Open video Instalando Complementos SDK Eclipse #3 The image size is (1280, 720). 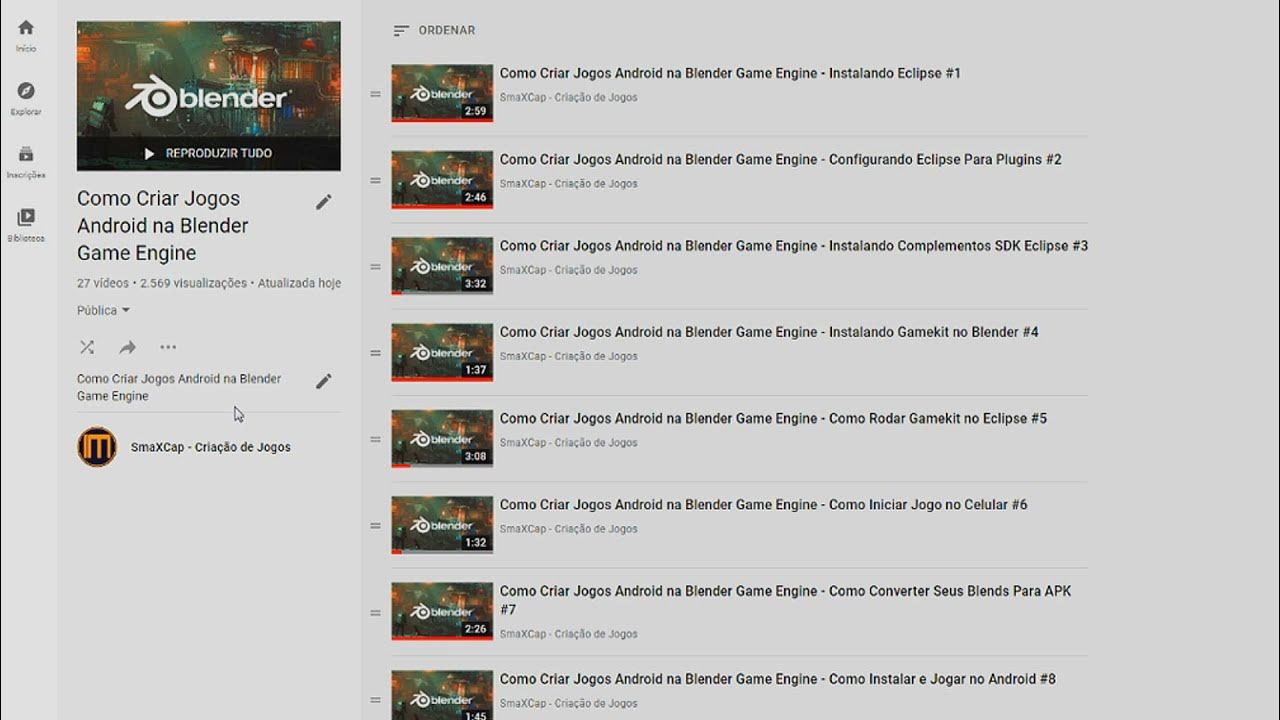(x=794, y=245)
